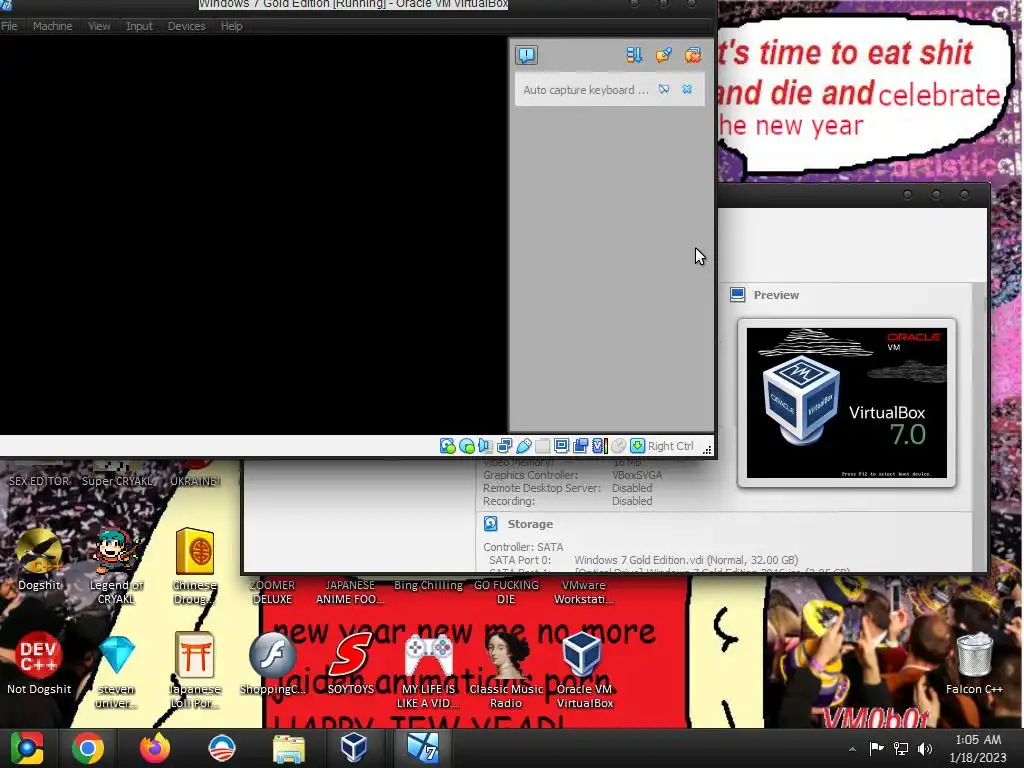Click the hard disk activity status icon
Image resolution: width=1024 pixels, height=768 pixels.
[447, 446]
